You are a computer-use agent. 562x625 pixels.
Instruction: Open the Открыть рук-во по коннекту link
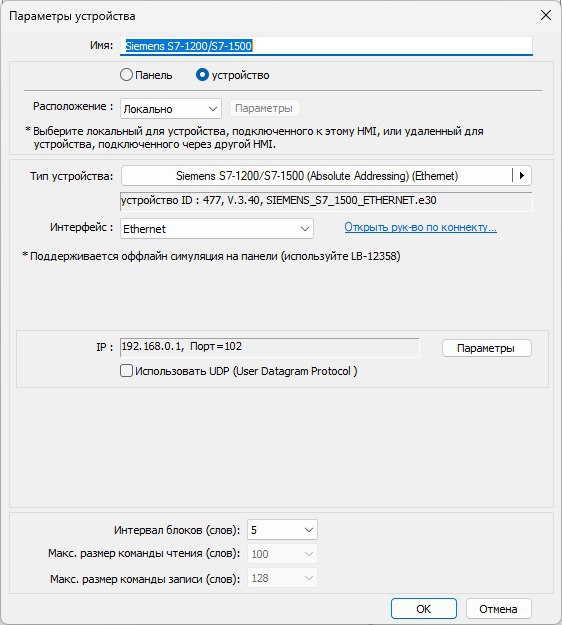point(421,227)
